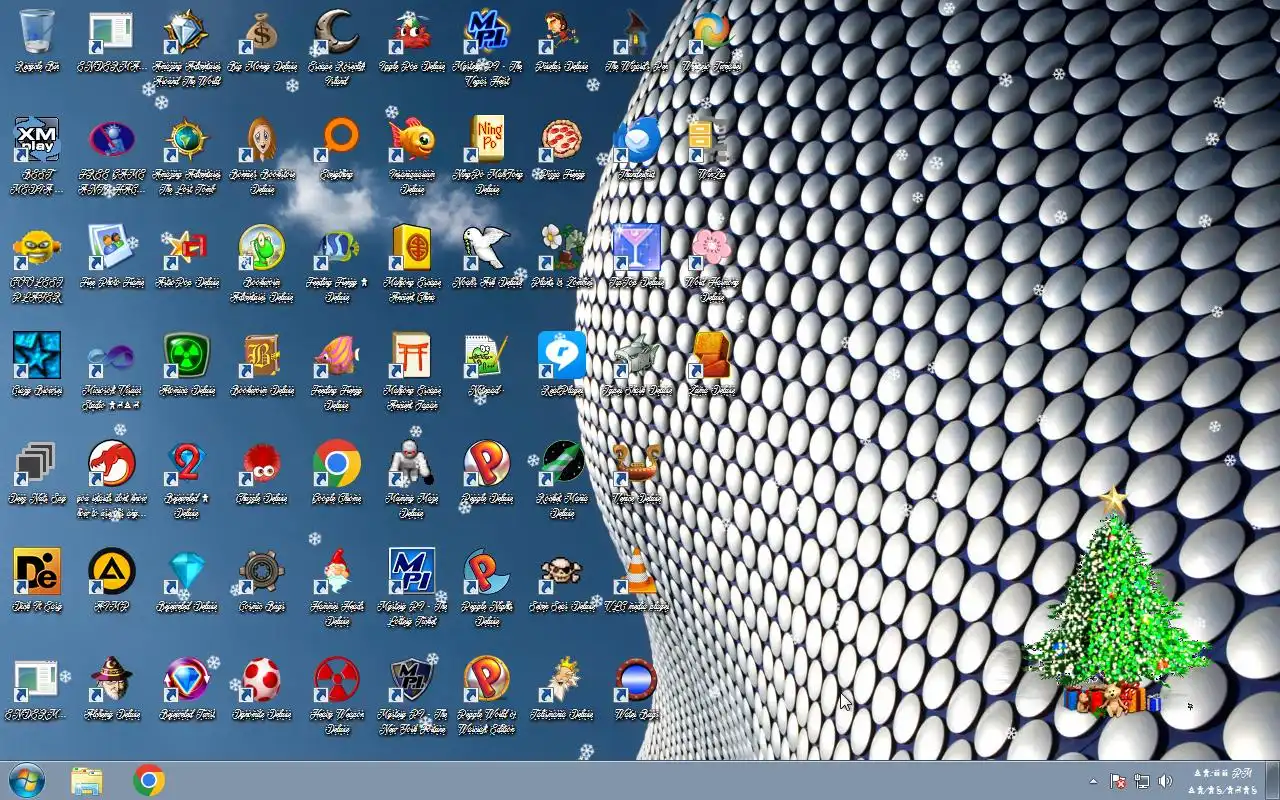Open Venice Deluxe gondola icon
The width and height of the screenshot is (1280, 800).
coord(637,464)
